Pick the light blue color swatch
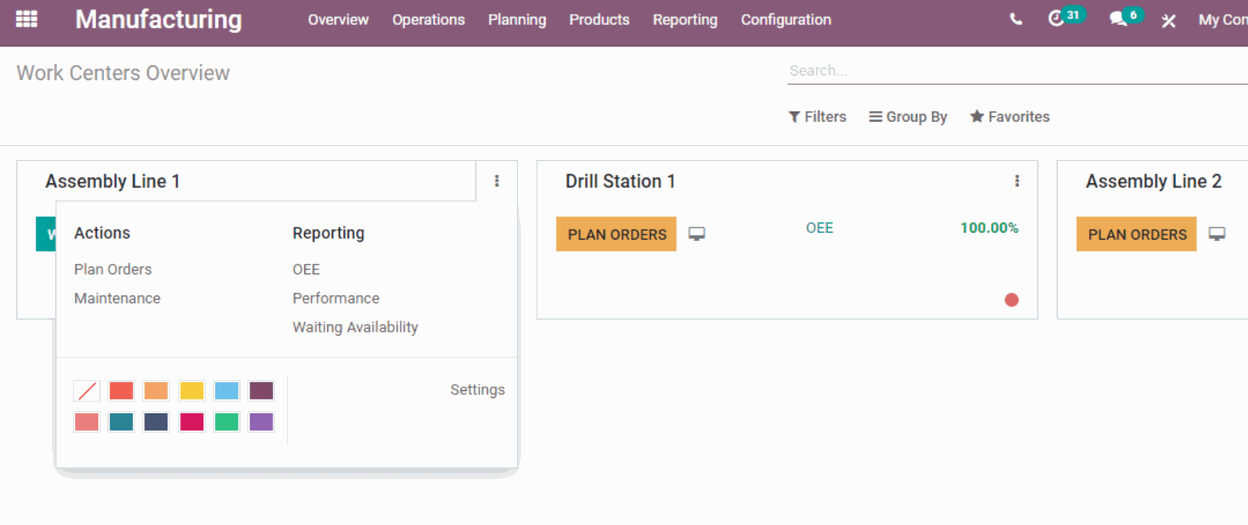This screenshot has width=1248, height=525. 227,391
